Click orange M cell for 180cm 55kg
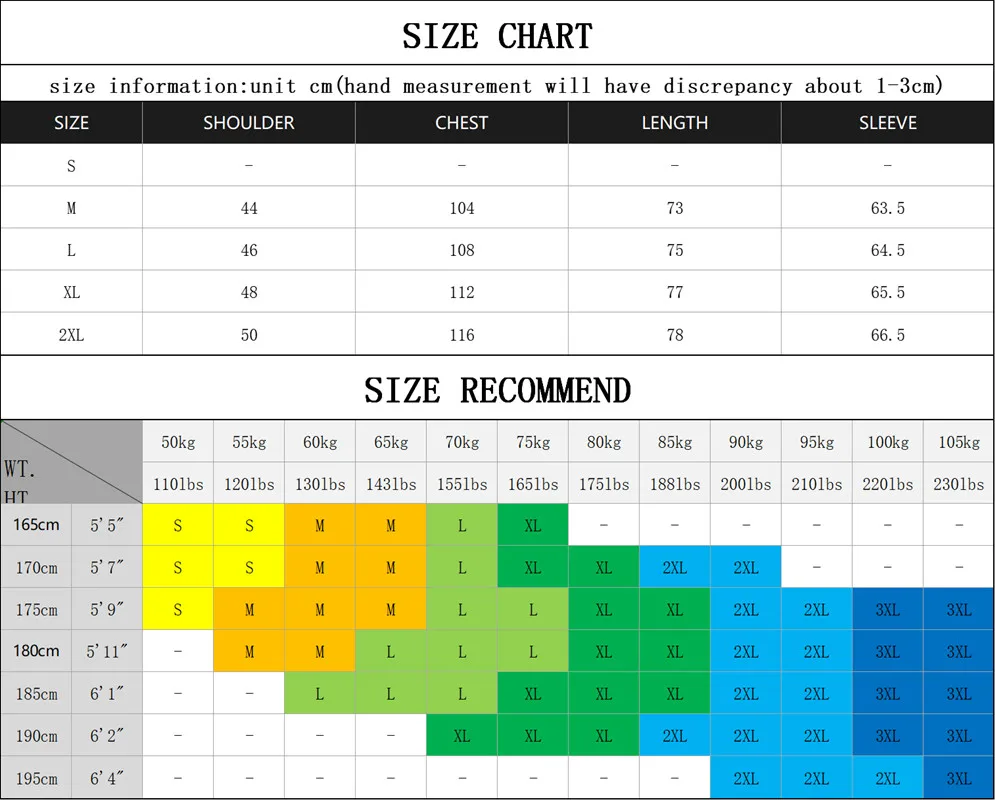Image resolution: width=995 pixels, height=800 pixels. tap(249, 651)
